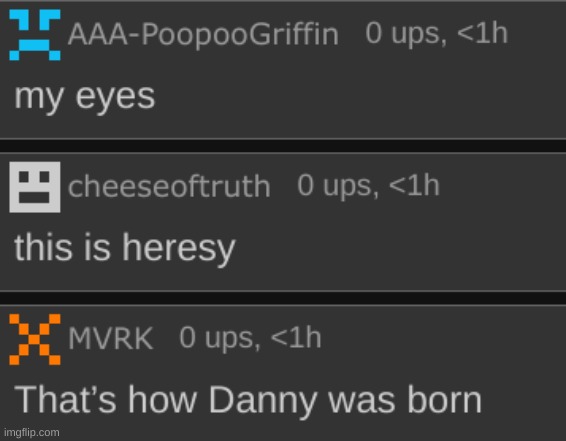Open AAA-PoopooGriffin's user profile
The image size is (566, 441).
click(203, 35)
